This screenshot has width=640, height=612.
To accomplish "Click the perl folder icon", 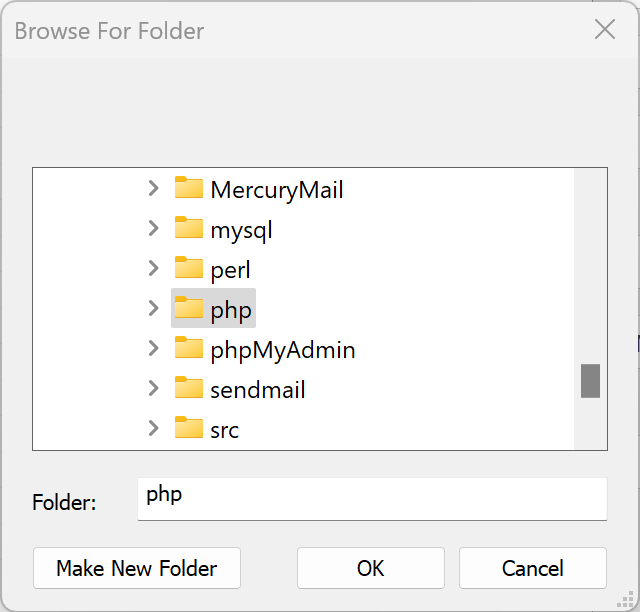I will pos(189,267).
